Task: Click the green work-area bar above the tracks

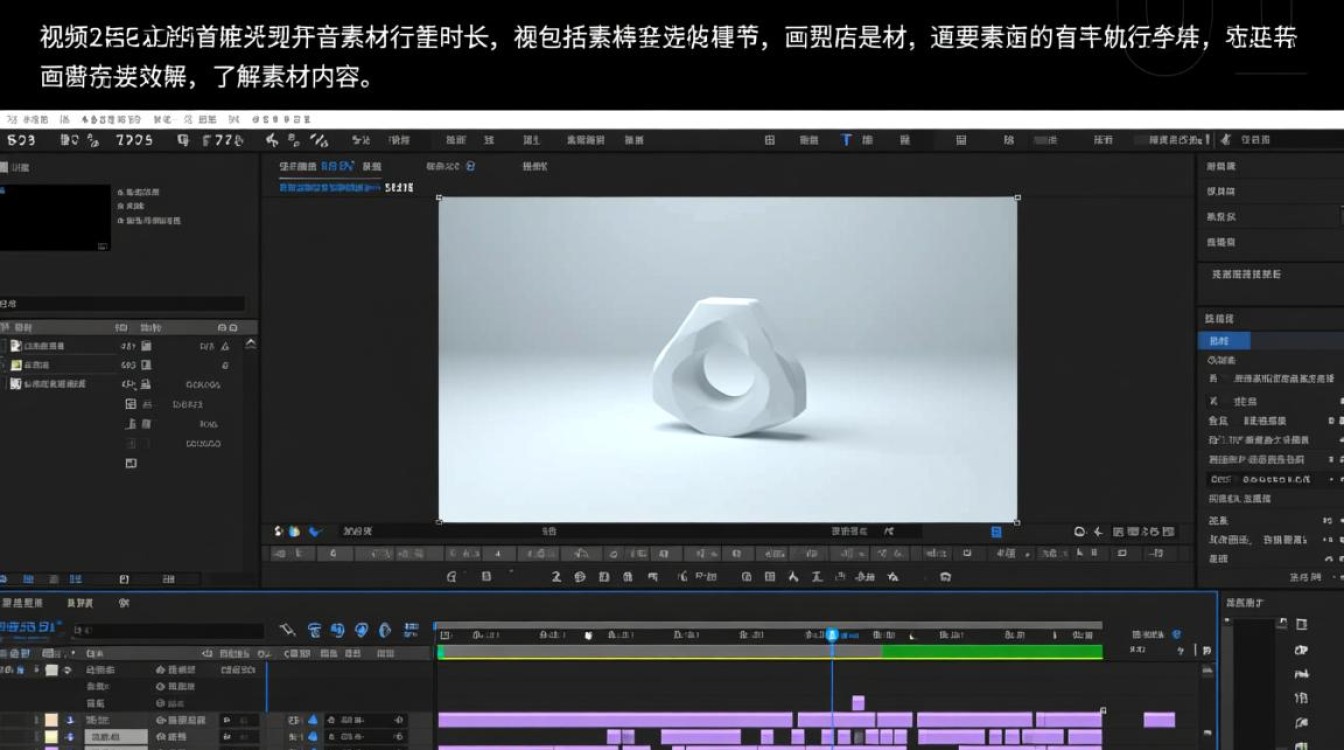Action: tap(991, 651)
